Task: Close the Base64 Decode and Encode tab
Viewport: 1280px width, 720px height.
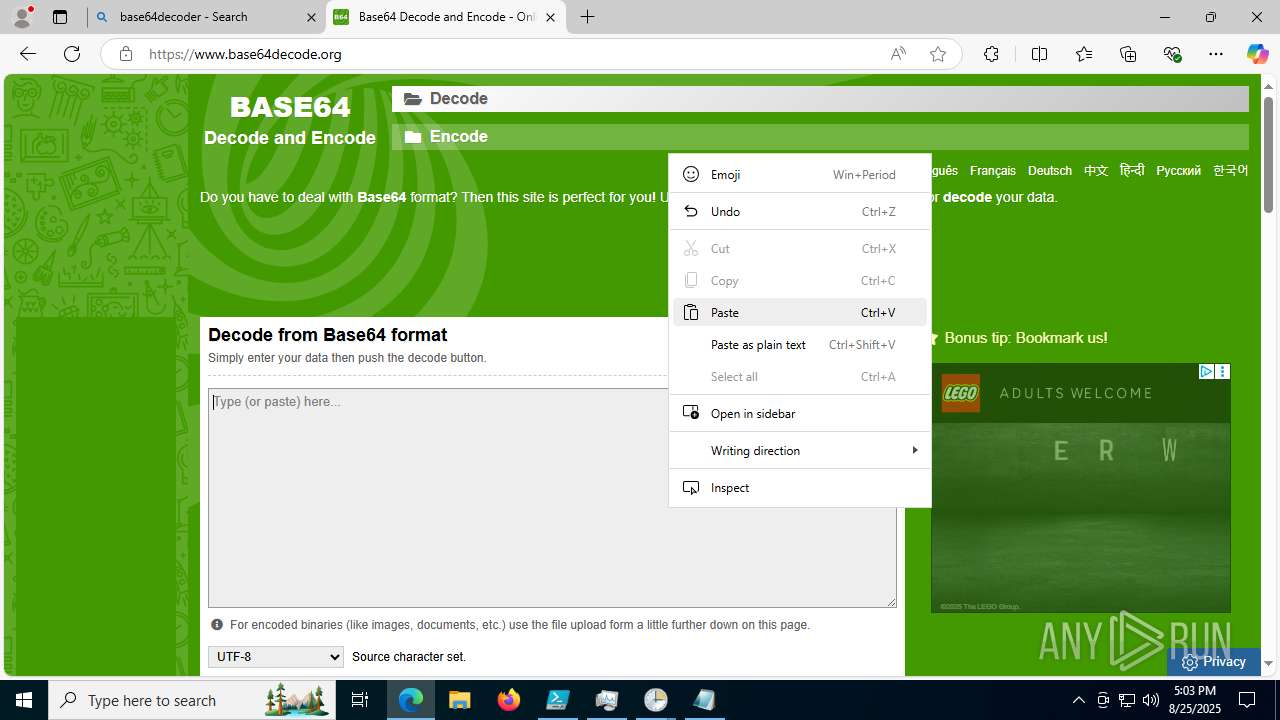Action: [550, 17]
